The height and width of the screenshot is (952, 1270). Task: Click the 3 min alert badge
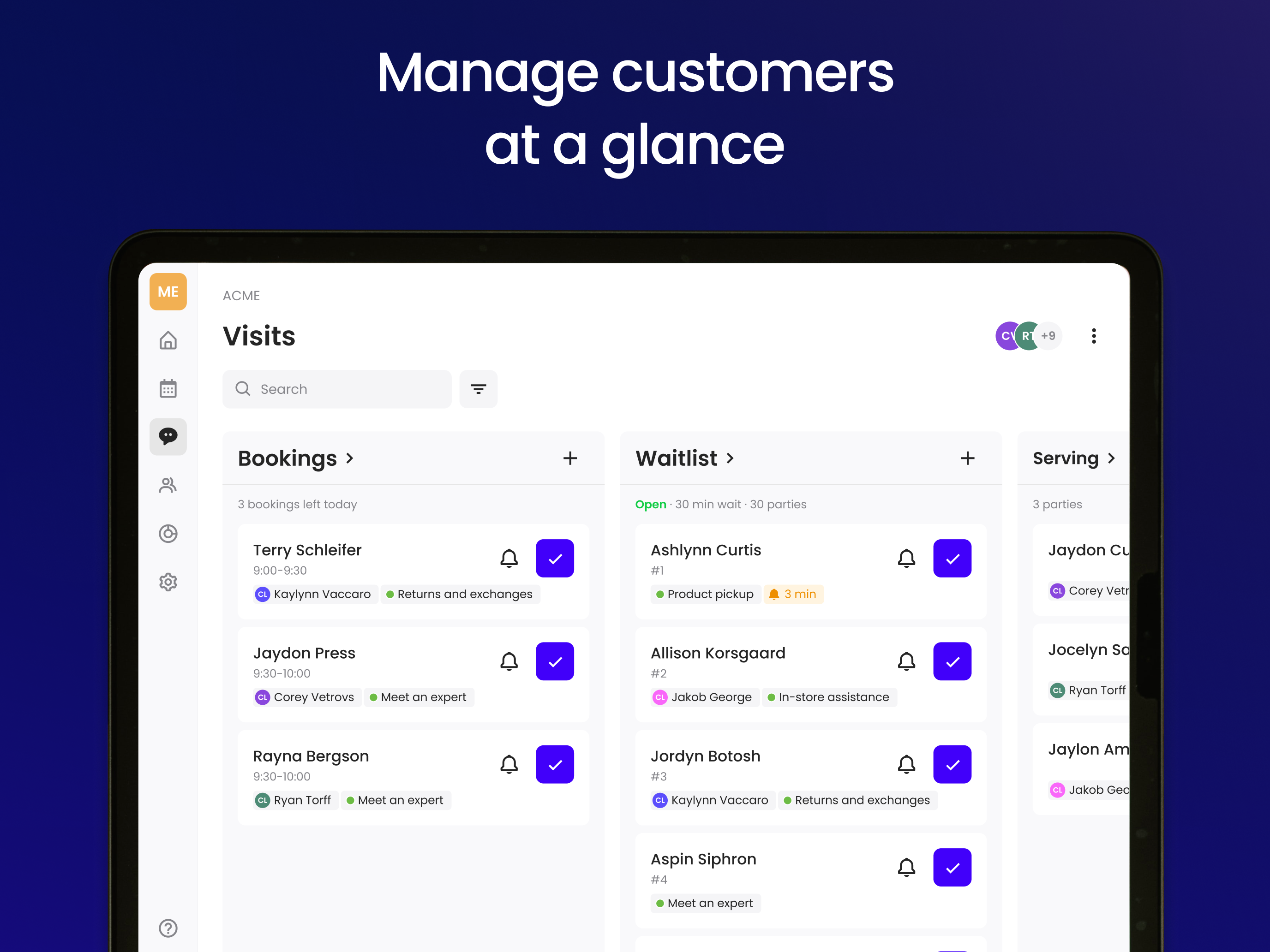[793, 594]
